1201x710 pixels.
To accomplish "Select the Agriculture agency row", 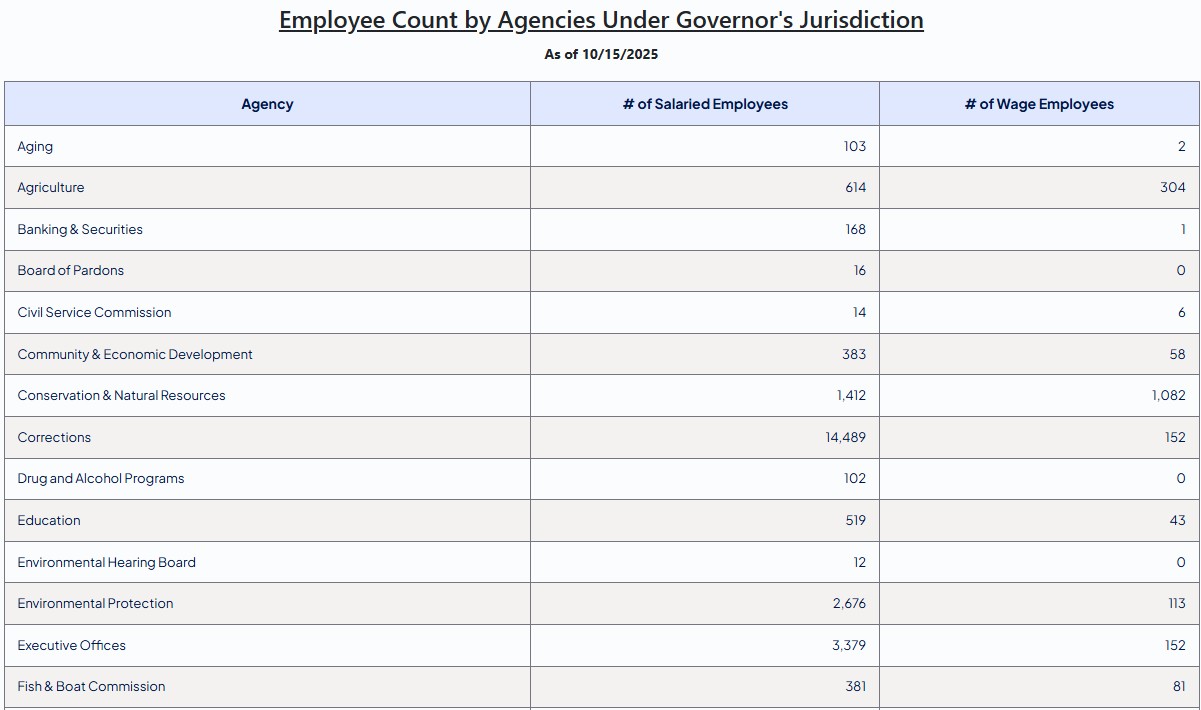I will [x=50, y=187].
